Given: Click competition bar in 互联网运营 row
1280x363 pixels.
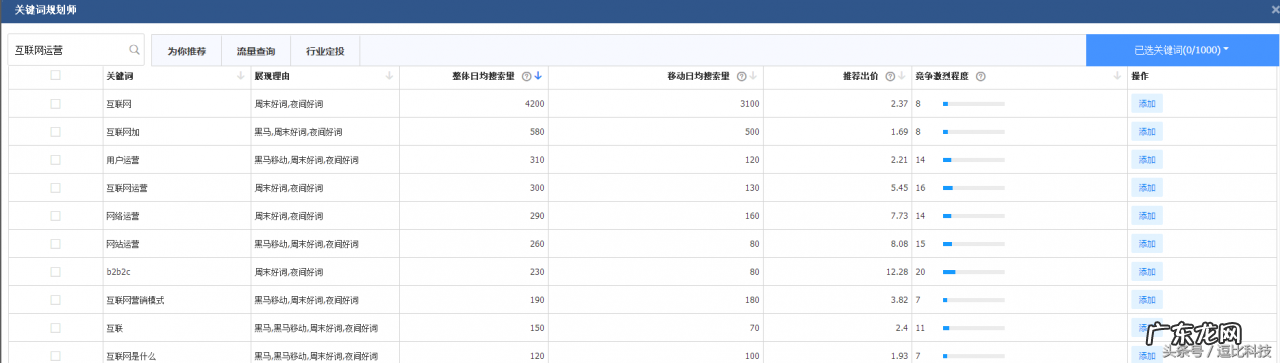Looking at the screenshot, I should 973,187.
